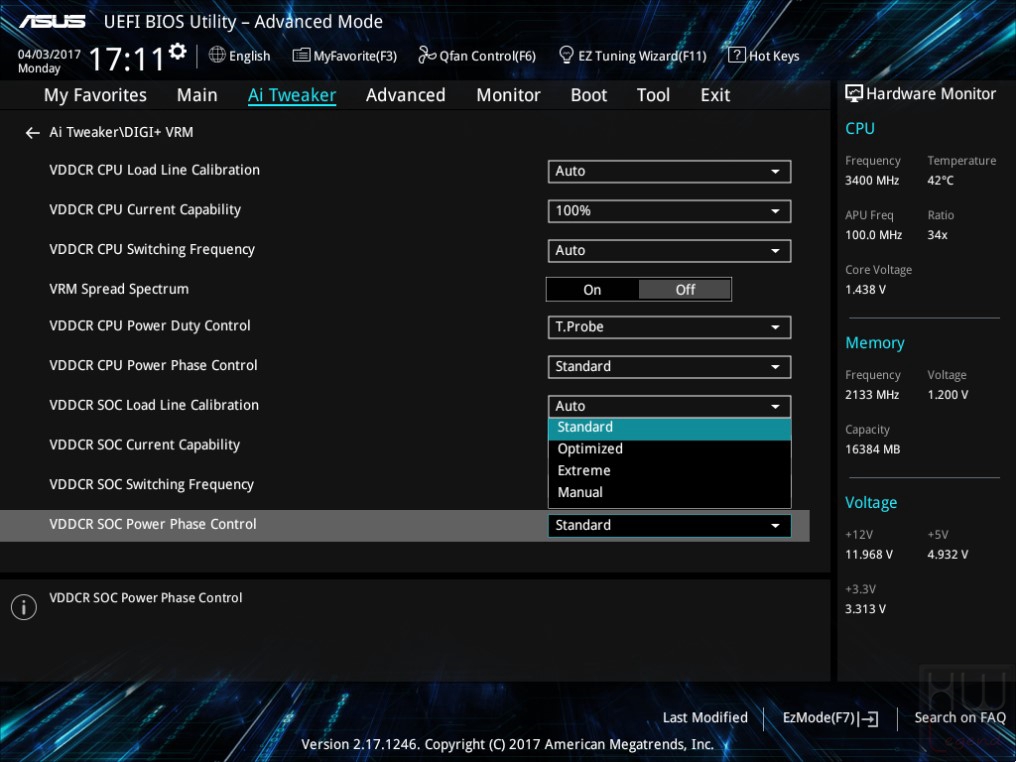Choose Manual in the open dropdown list

coord(669,492)
